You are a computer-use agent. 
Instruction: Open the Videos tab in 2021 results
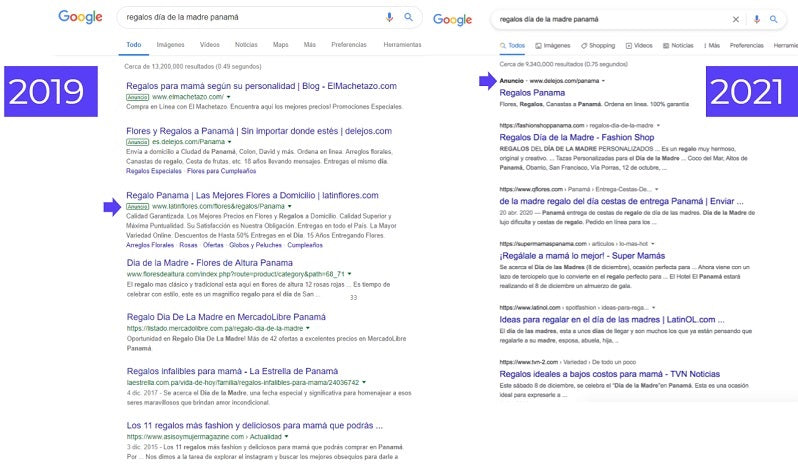pyautogui.click(x=639, y=46)
